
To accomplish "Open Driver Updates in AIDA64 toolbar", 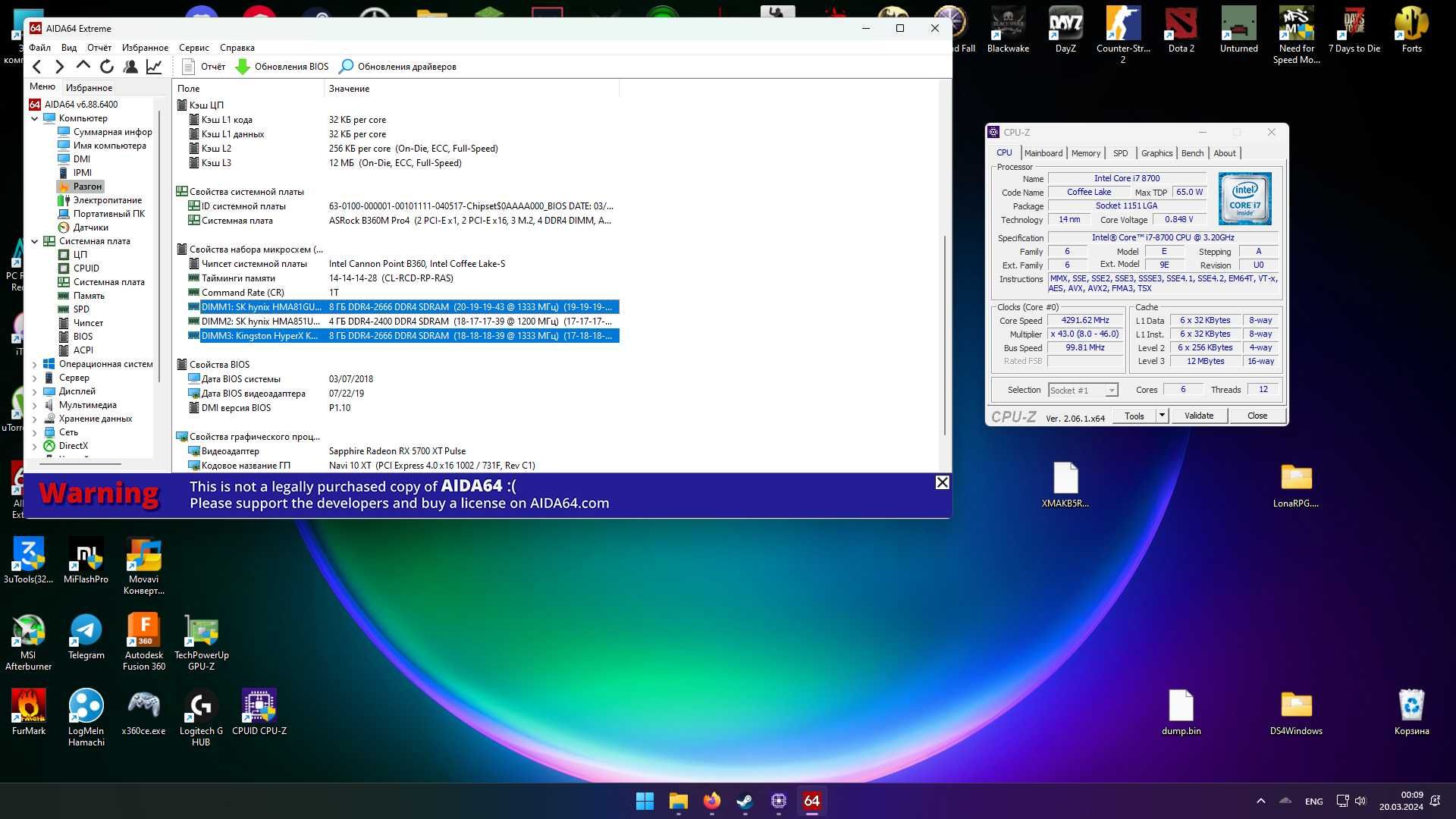I will 398,66.
